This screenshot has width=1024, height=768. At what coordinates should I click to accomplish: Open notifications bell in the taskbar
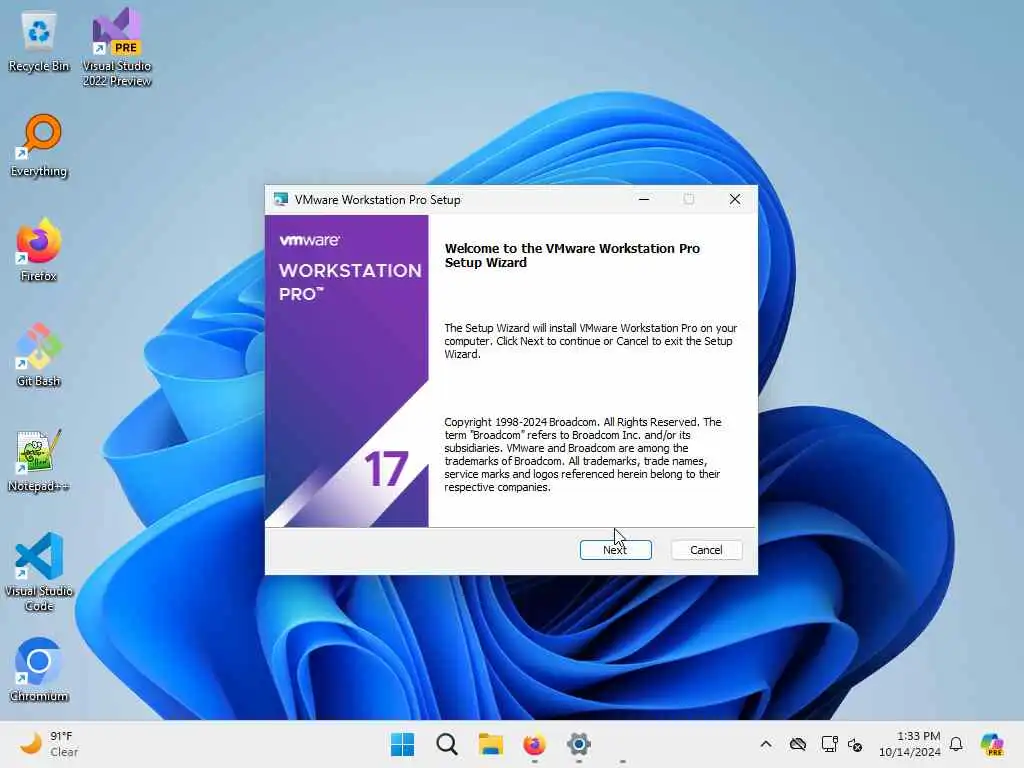[x=956, y=744]
